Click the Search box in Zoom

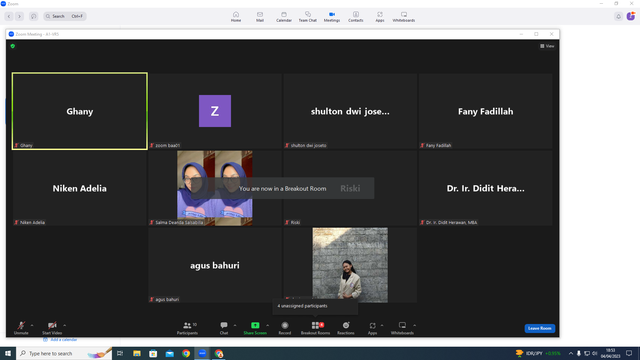[65, 16]
